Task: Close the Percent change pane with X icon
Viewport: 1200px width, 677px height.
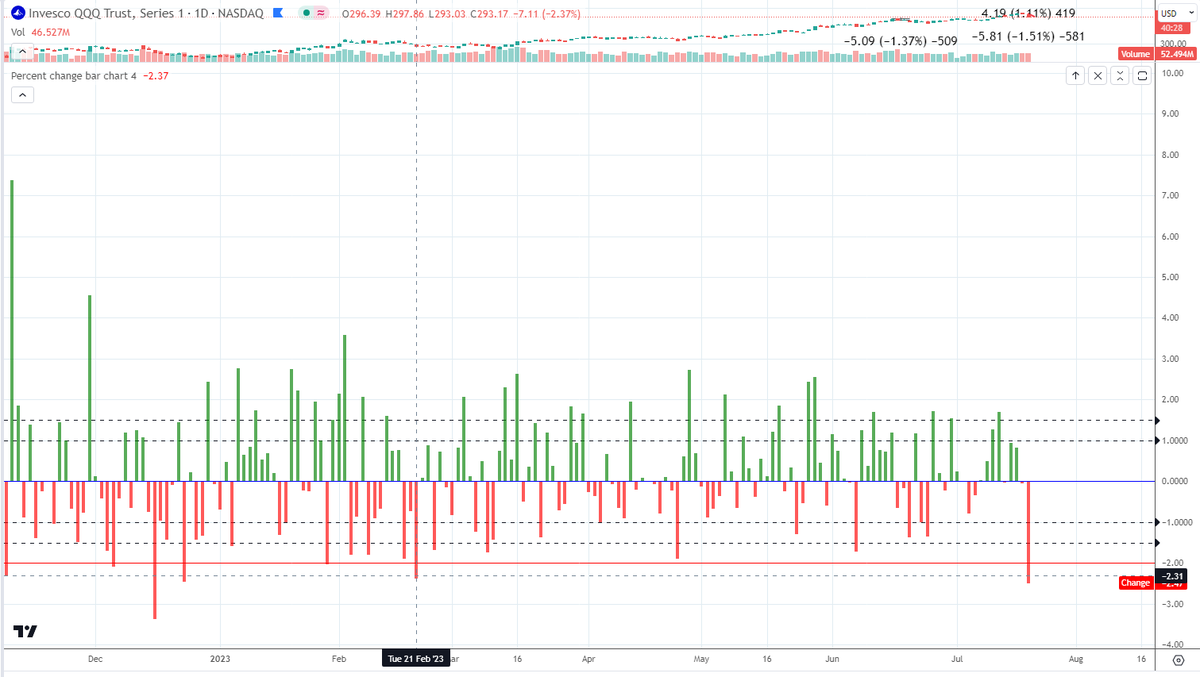Action: pos(1097,75)
